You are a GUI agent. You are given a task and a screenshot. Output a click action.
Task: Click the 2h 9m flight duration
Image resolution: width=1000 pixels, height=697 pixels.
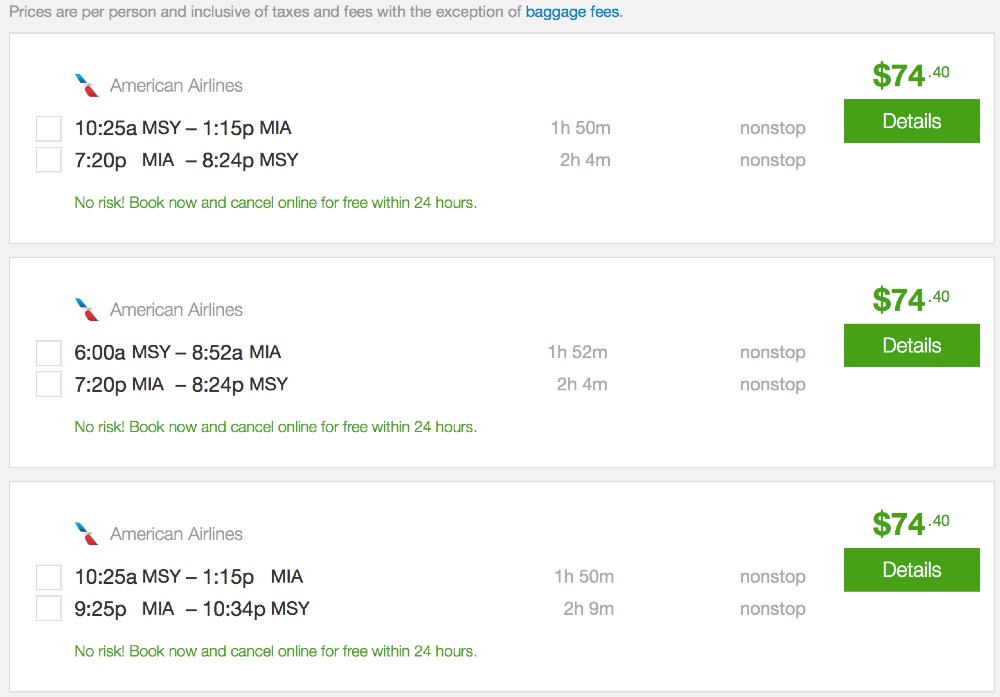coord(588,608)
